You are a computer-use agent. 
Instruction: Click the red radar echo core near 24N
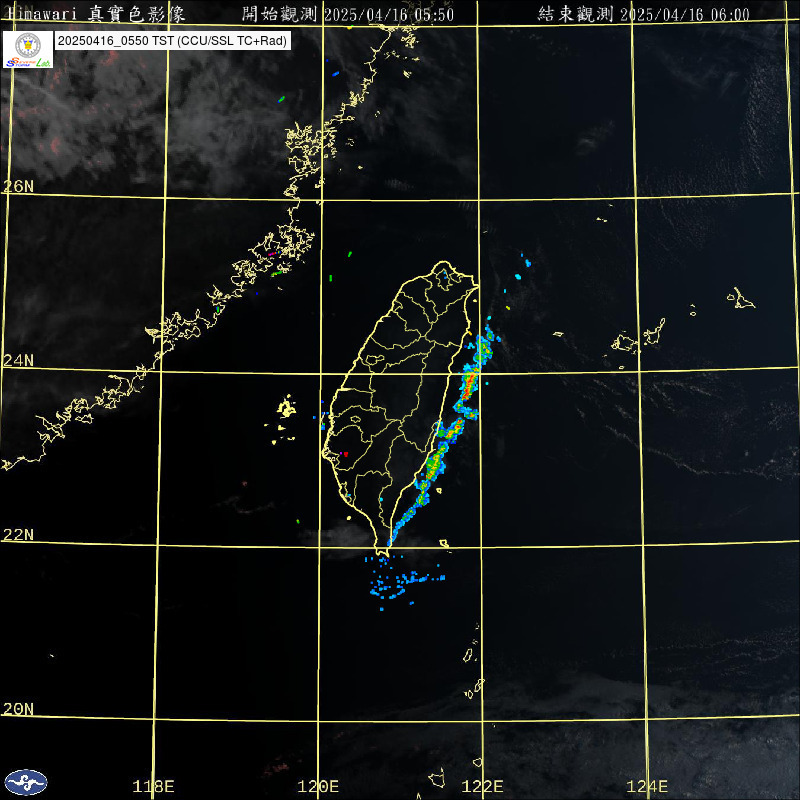[468, 385]
